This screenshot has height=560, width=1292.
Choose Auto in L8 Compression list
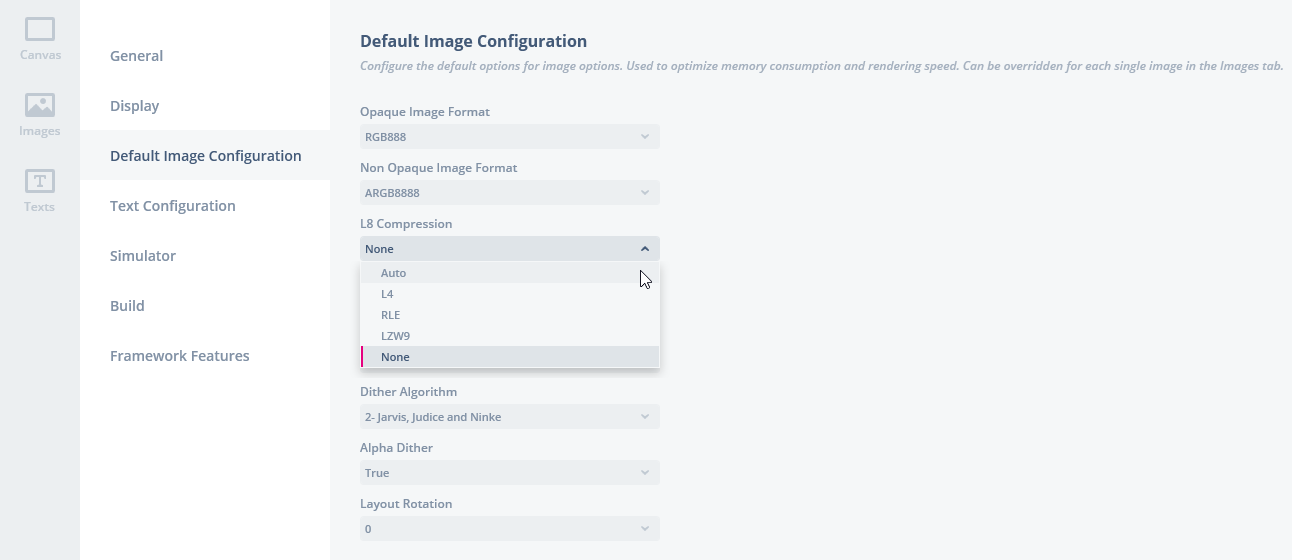(394, 273)
